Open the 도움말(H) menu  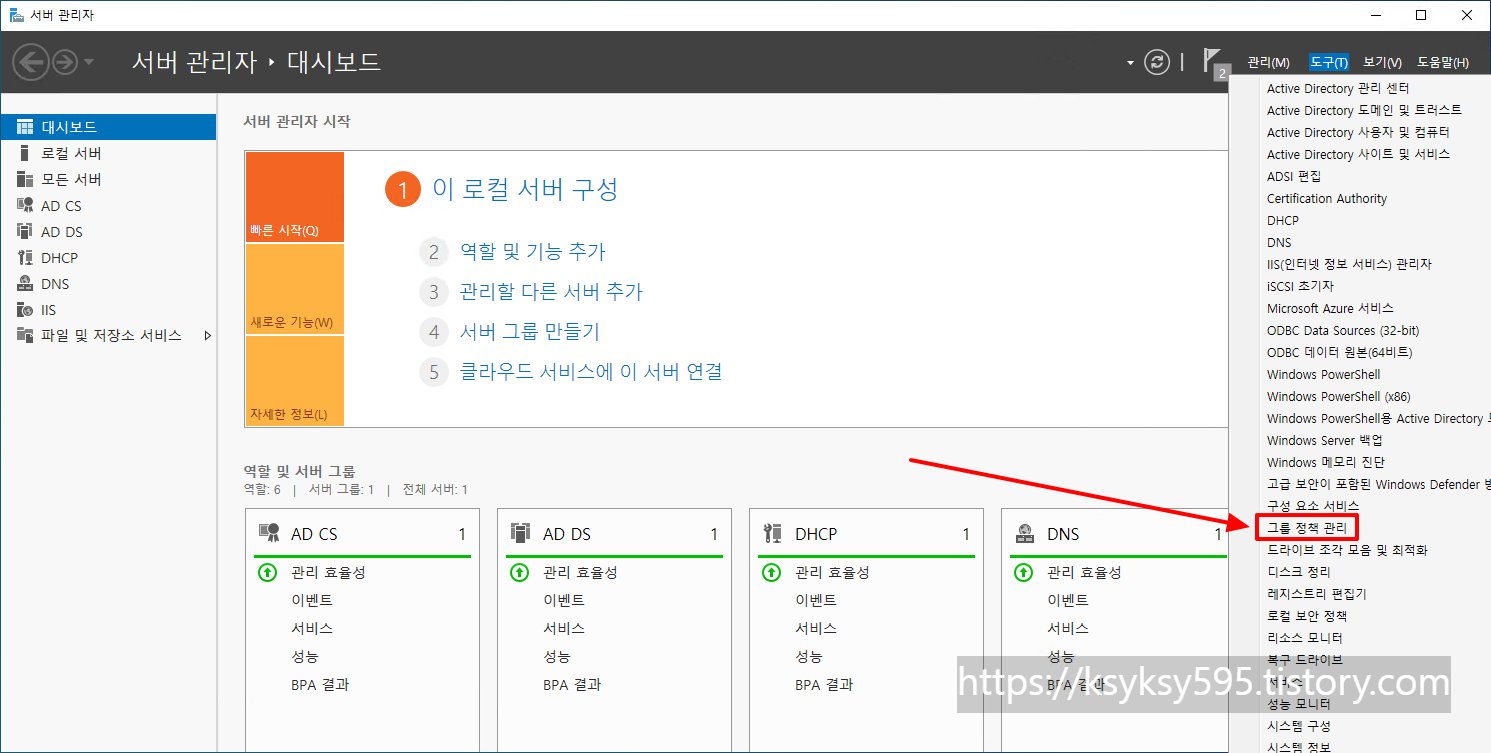tap(1442, 62)
